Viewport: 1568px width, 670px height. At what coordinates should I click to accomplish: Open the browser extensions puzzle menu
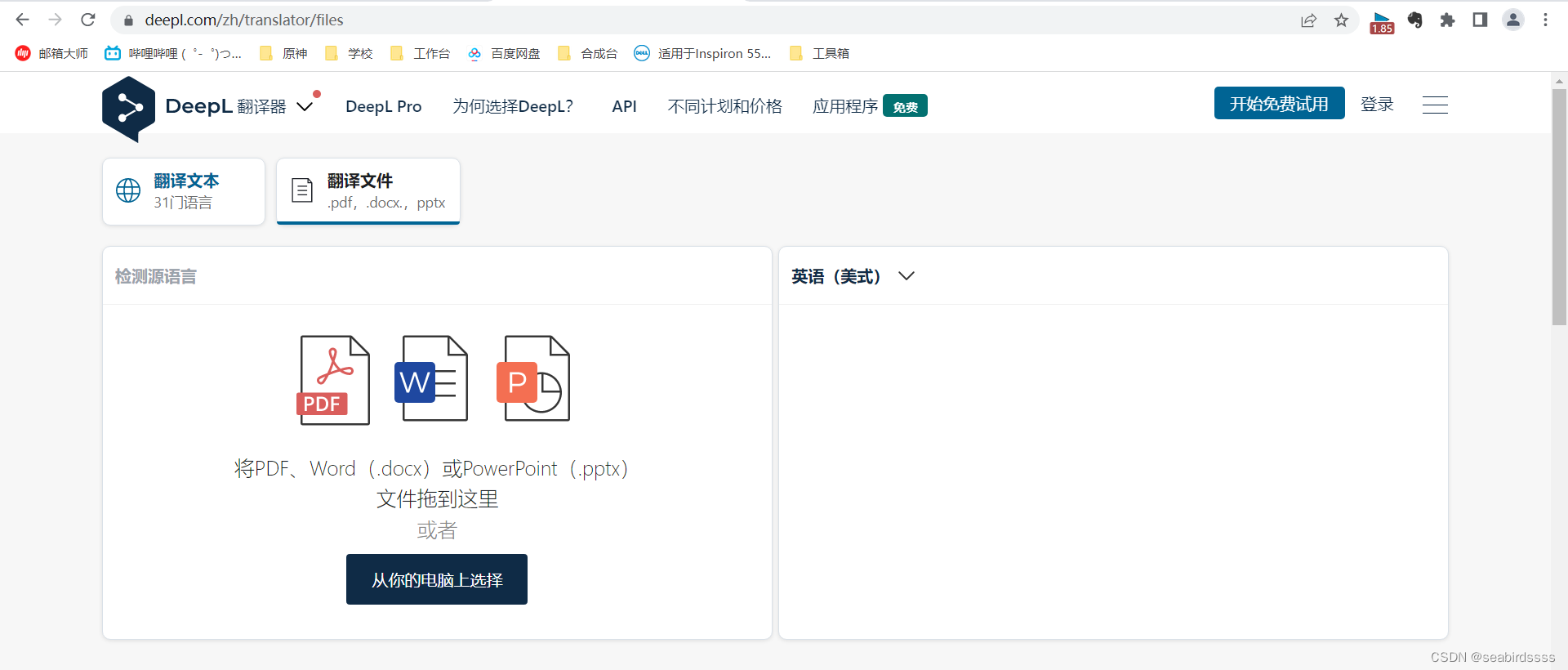click(1447, 20)
